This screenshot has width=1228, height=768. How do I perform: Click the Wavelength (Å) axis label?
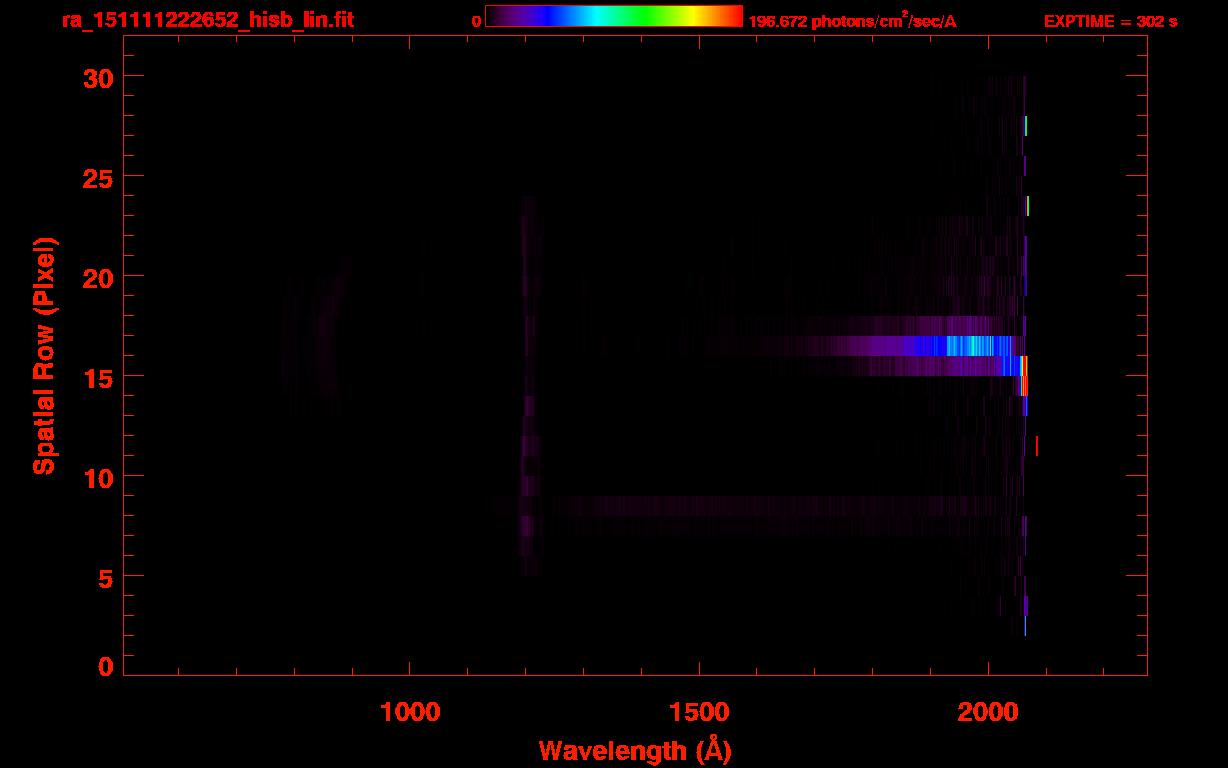point(635,750)
